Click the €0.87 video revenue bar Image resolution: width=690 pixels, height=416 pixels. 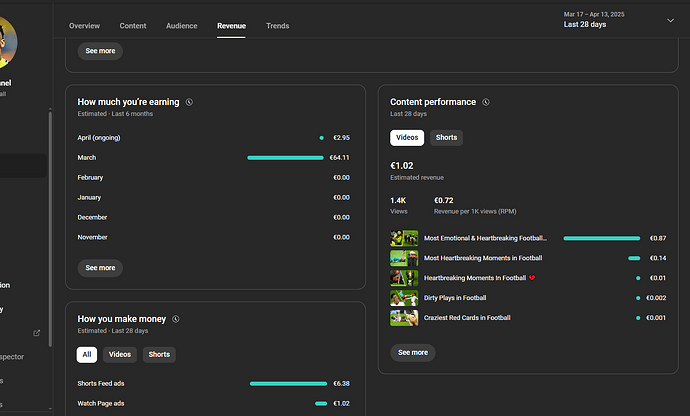[602, 238]
